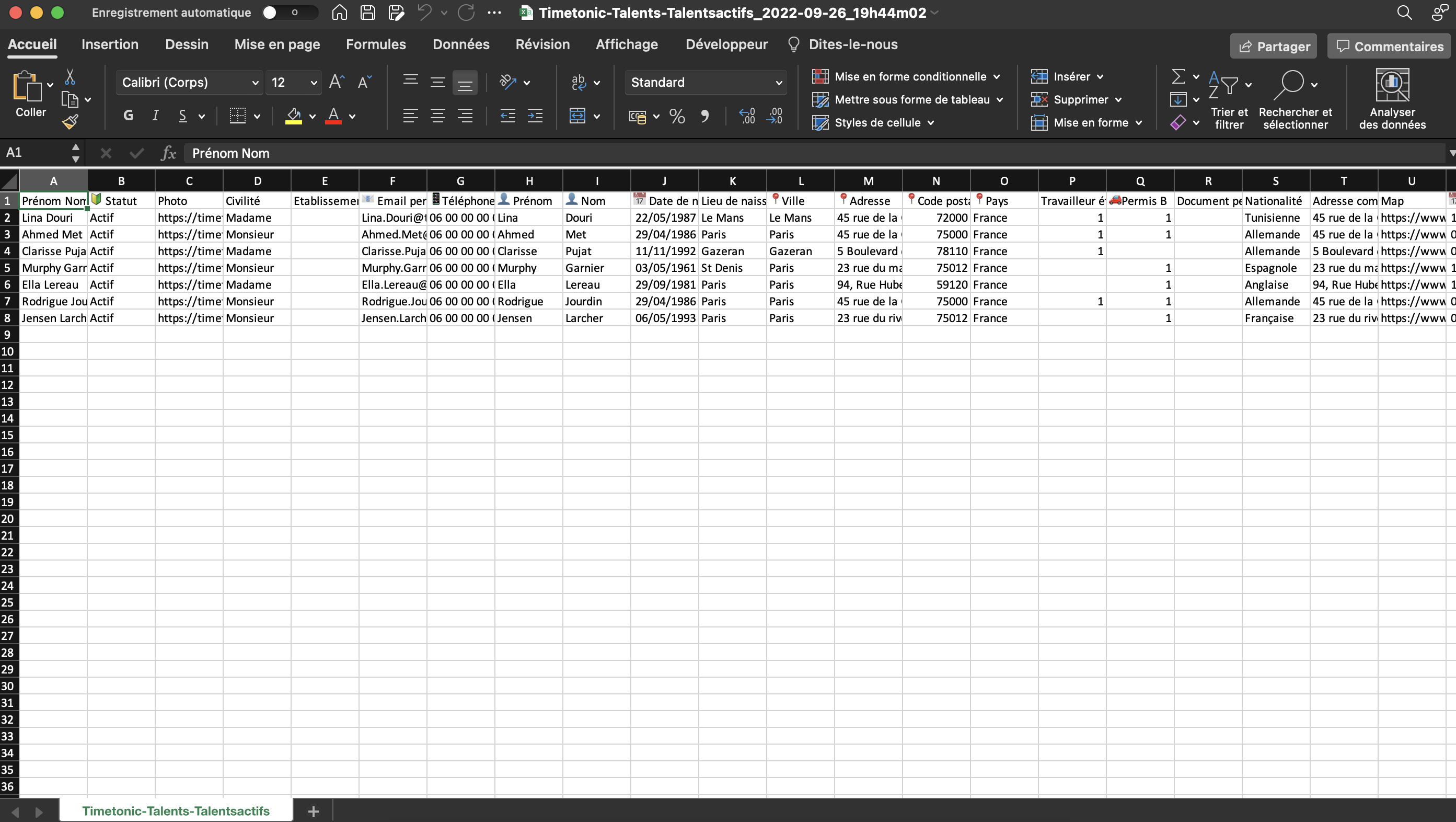Toggle bold G formatting
The height and width of the screenshot is (822, 1456).
point(129,116)
